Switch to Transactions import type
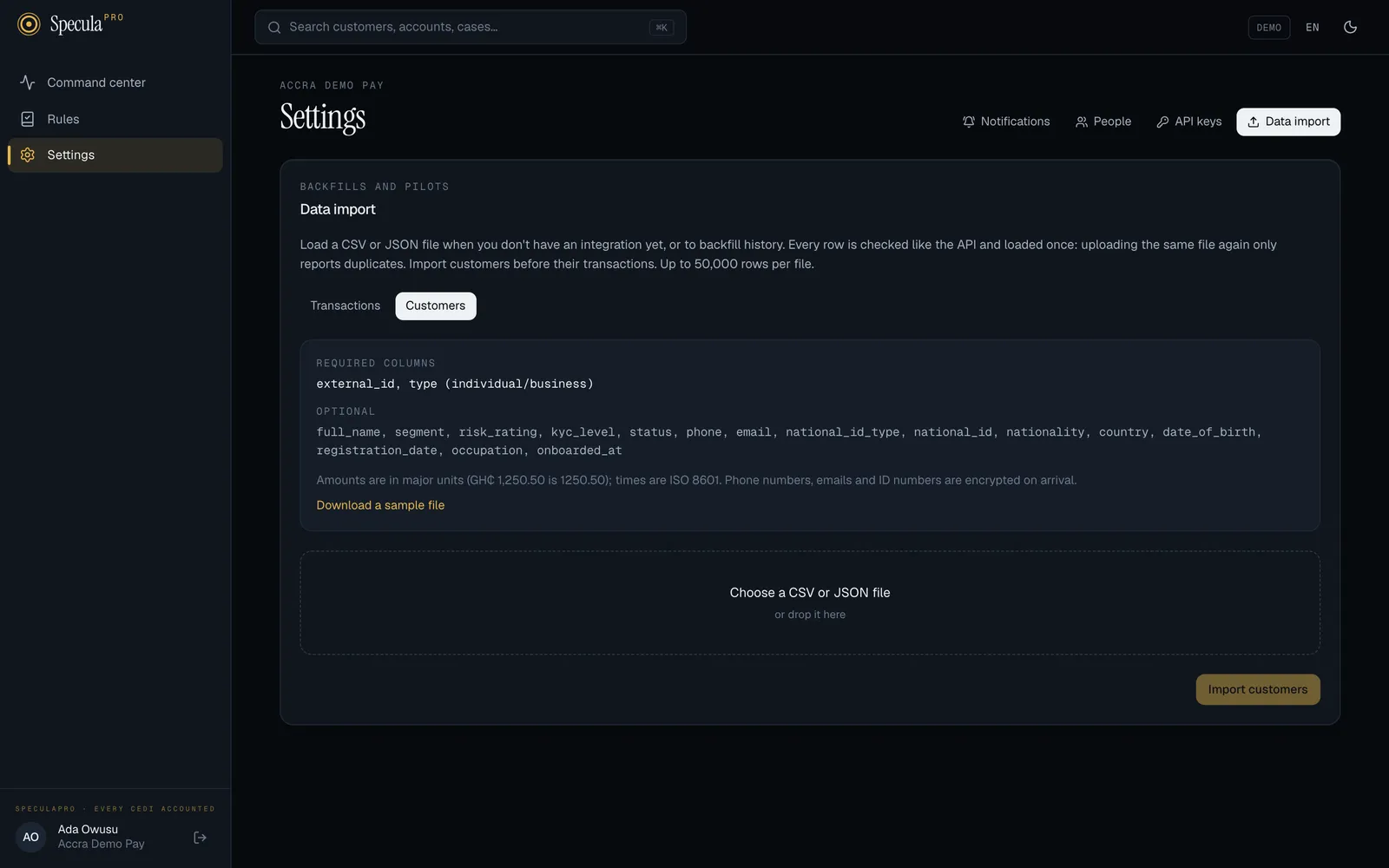1389x868 pixels. click(x=346, y=306)
